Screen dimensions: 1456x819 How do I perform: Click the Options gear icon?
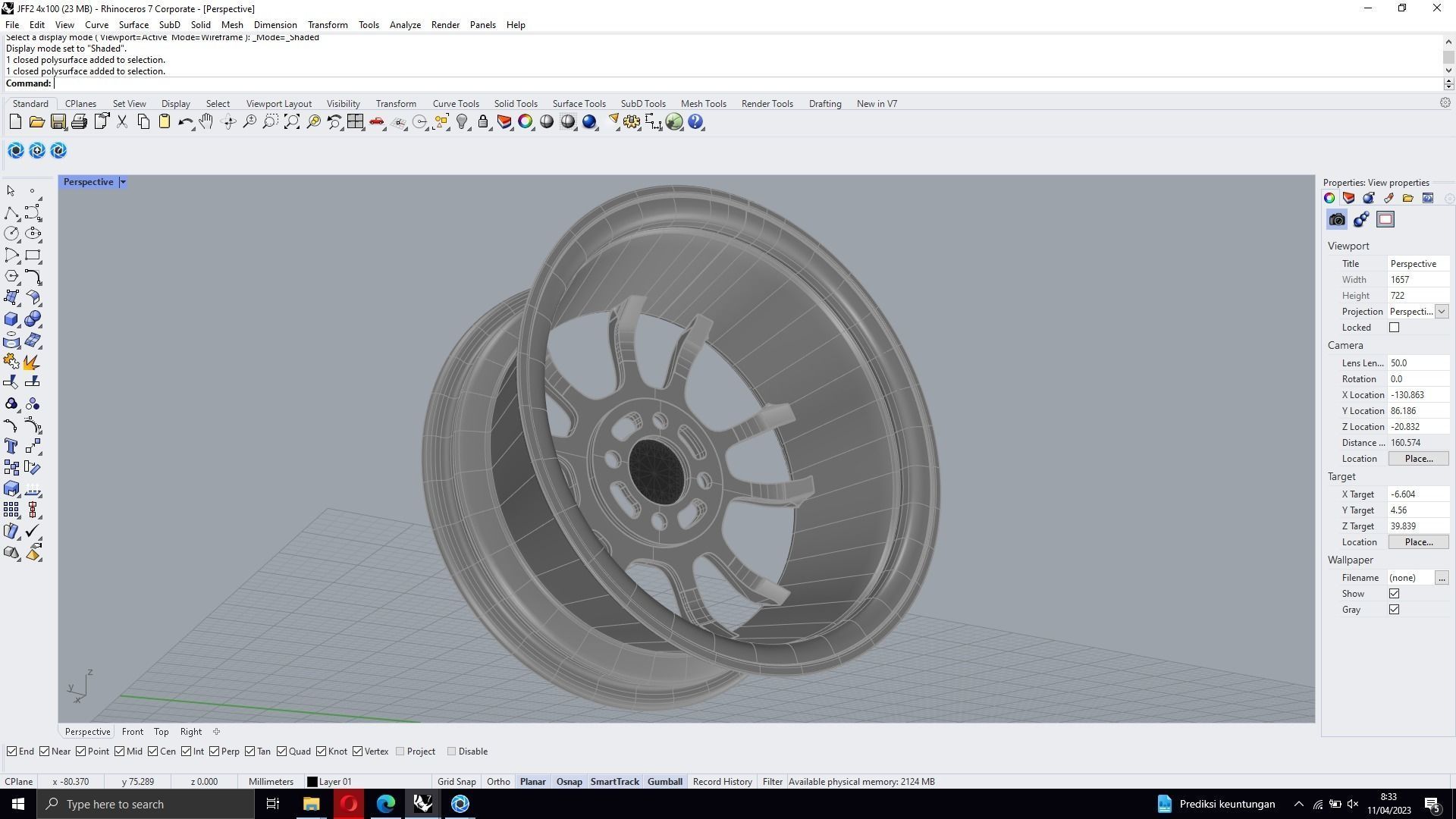click(x=632, y=122)
